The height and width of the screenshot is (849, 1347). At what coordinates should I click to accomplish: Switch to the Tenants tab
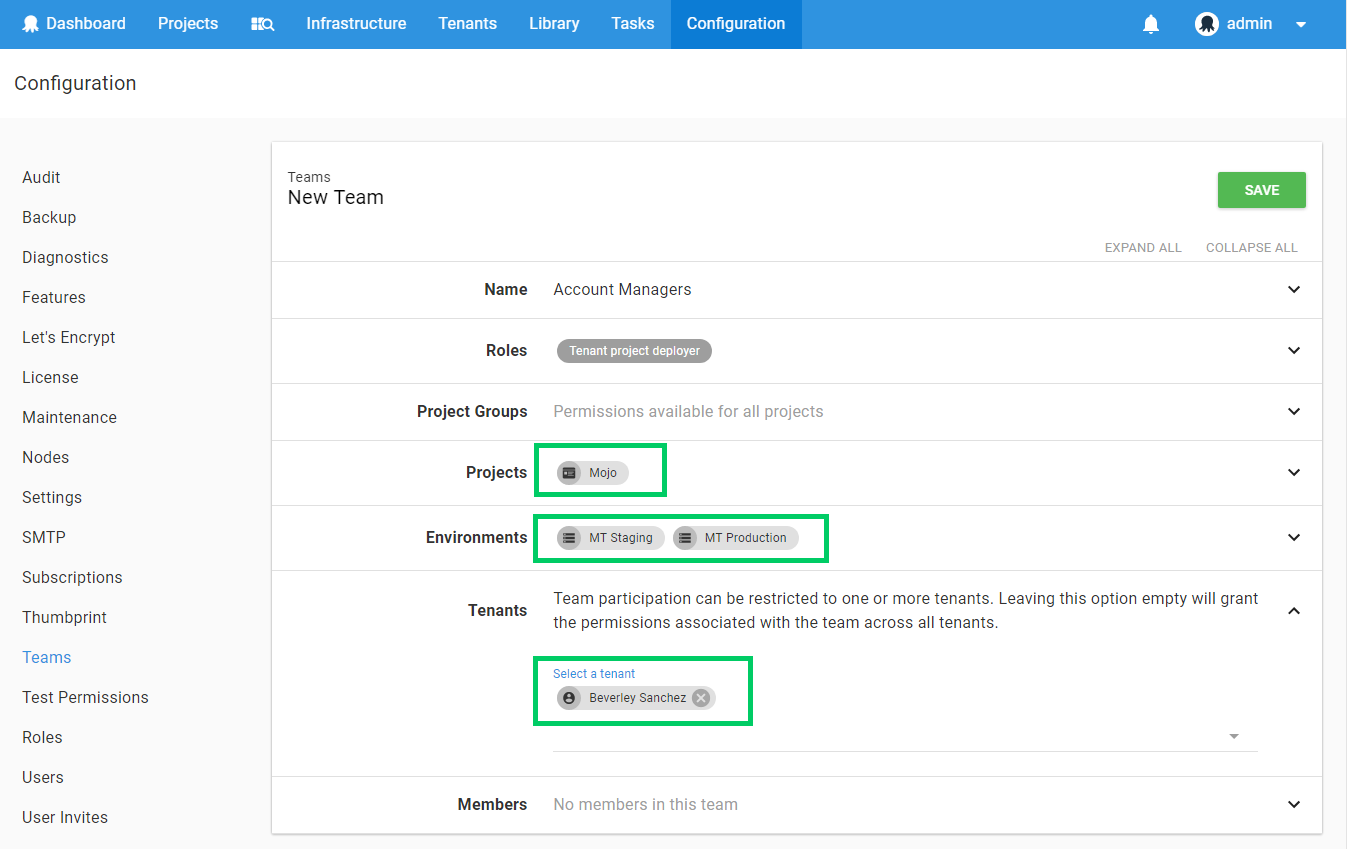[467, 24]
